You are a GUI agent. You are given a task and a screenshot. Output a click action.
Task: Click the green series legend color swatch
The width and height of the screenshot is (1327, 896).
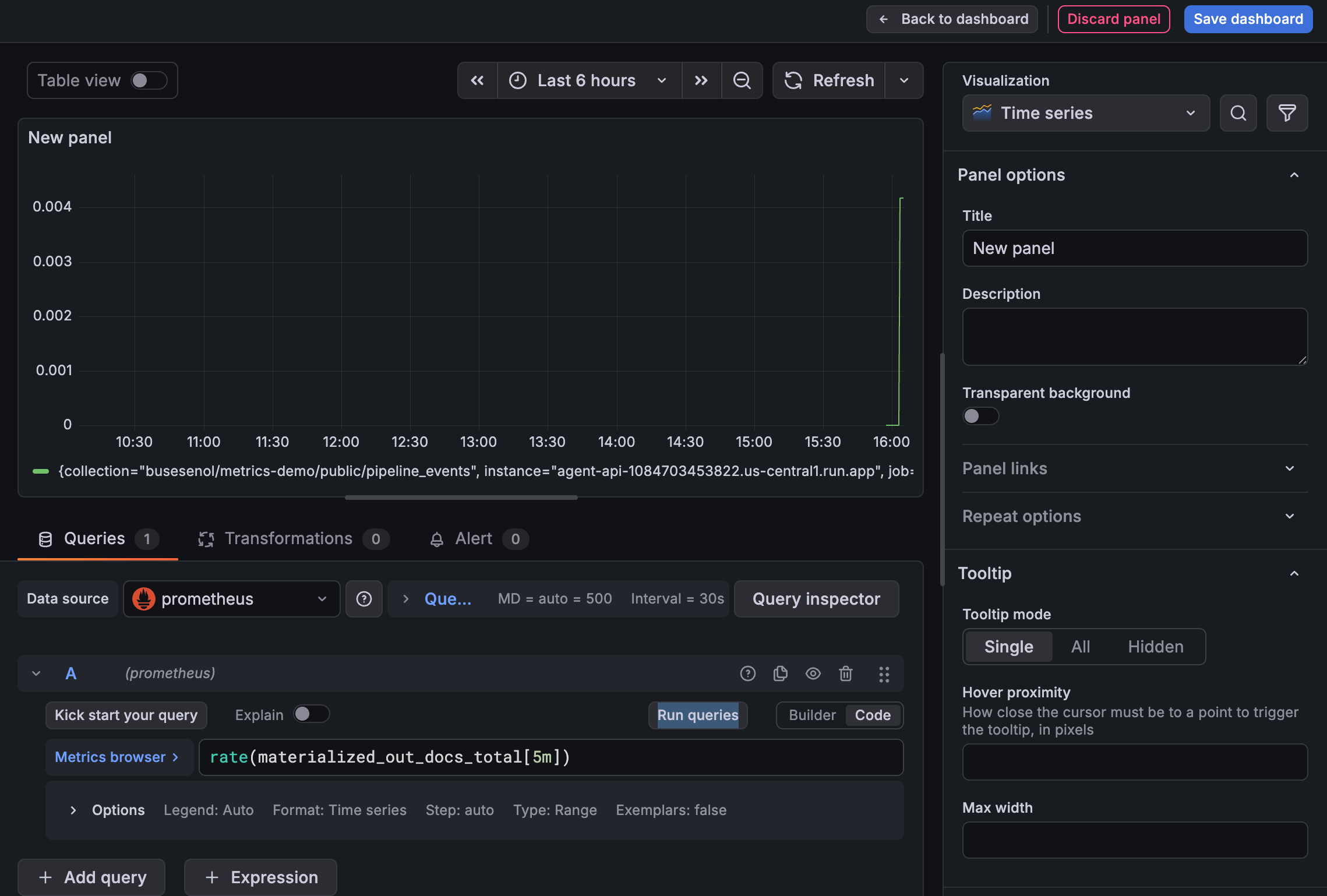[x=40, y=471]
